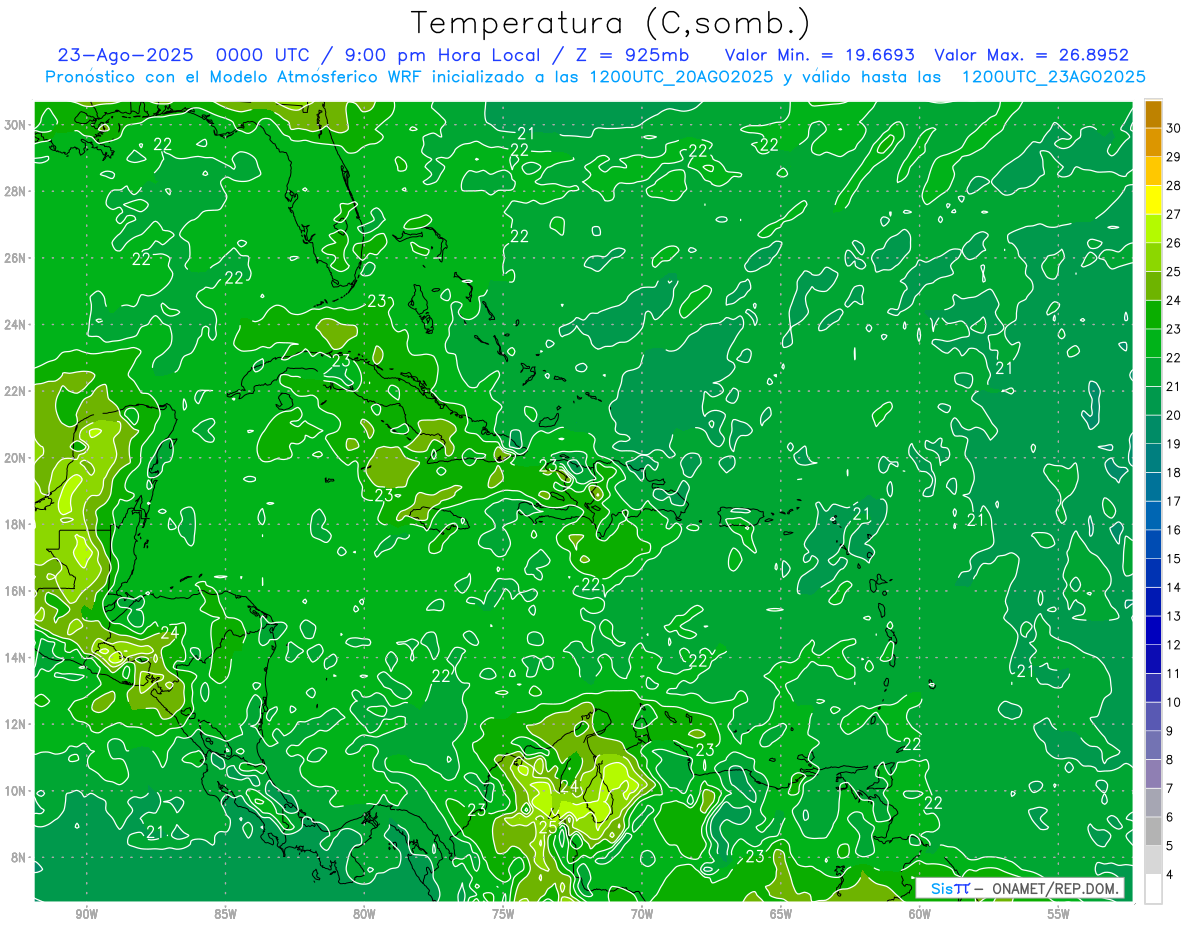
Task: Click the "60W" longitude axis label
Action: point(920,915)
